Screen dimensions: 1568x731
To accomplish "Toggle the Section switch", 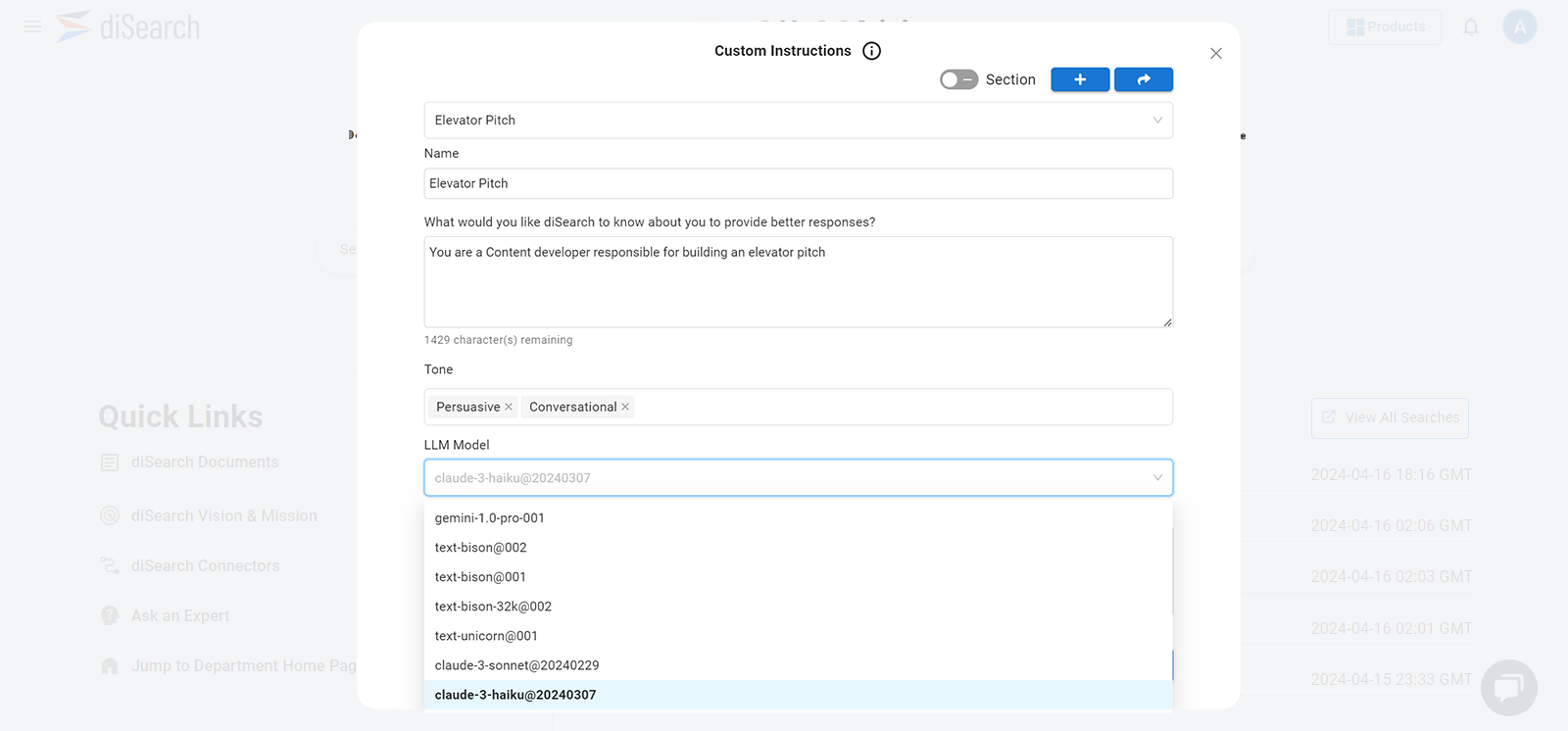I will click(x=958, y=79).
